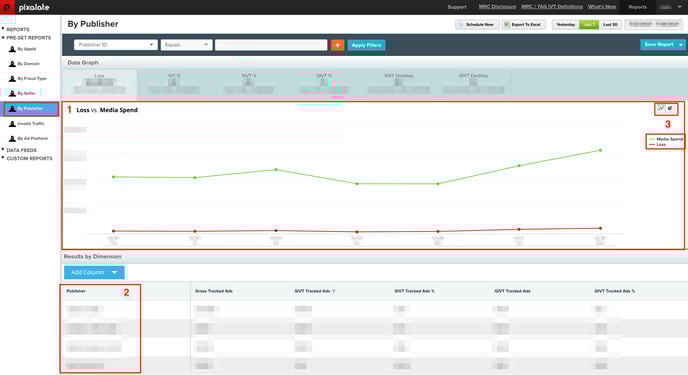This screenshot has width=688, height=375.
Task: Select the Loss metric tab
Action: (100, 84)
